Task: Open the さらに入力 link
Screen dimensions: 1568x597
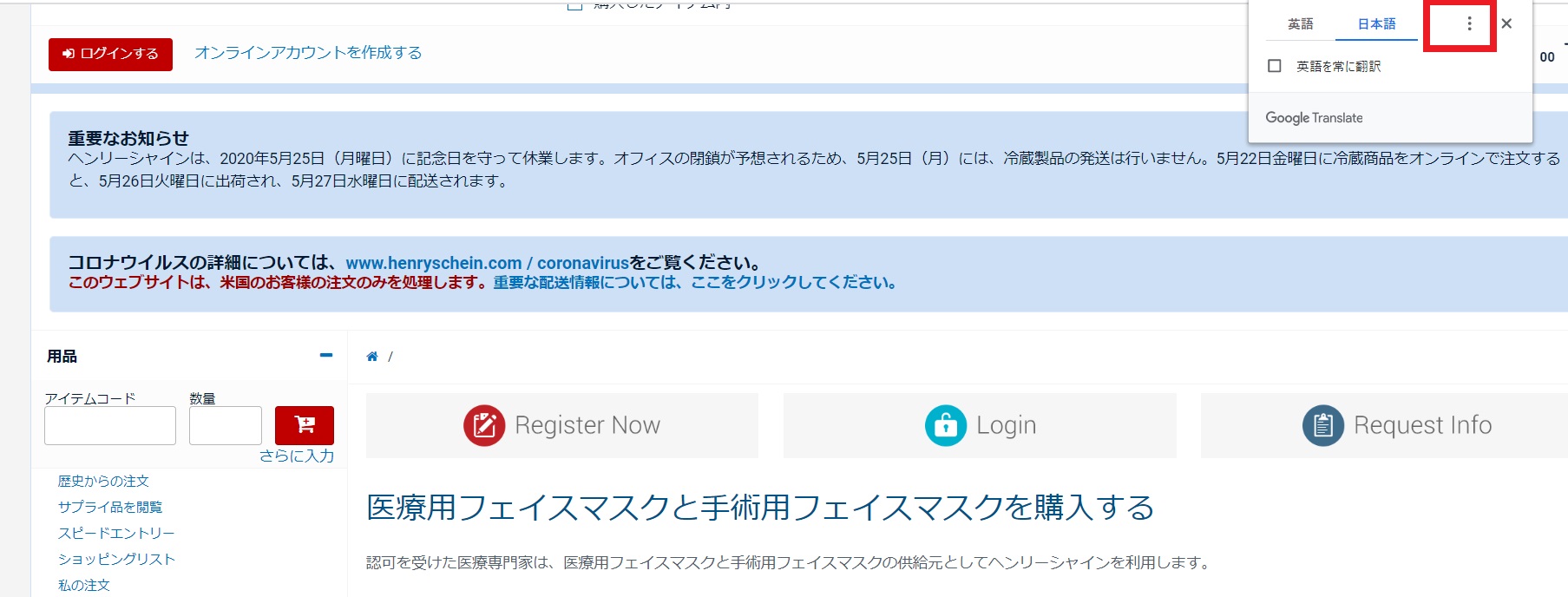Action: 297,456
